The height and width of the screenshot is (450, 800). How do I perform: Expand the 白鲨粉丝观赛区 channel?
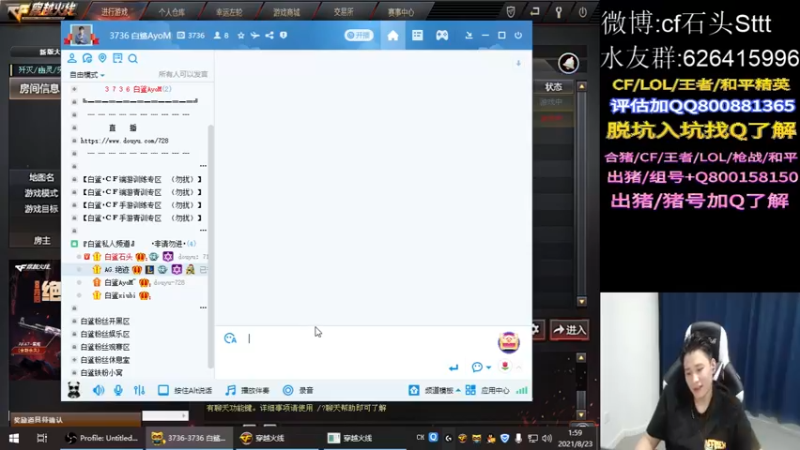click(x=74, y=347)
